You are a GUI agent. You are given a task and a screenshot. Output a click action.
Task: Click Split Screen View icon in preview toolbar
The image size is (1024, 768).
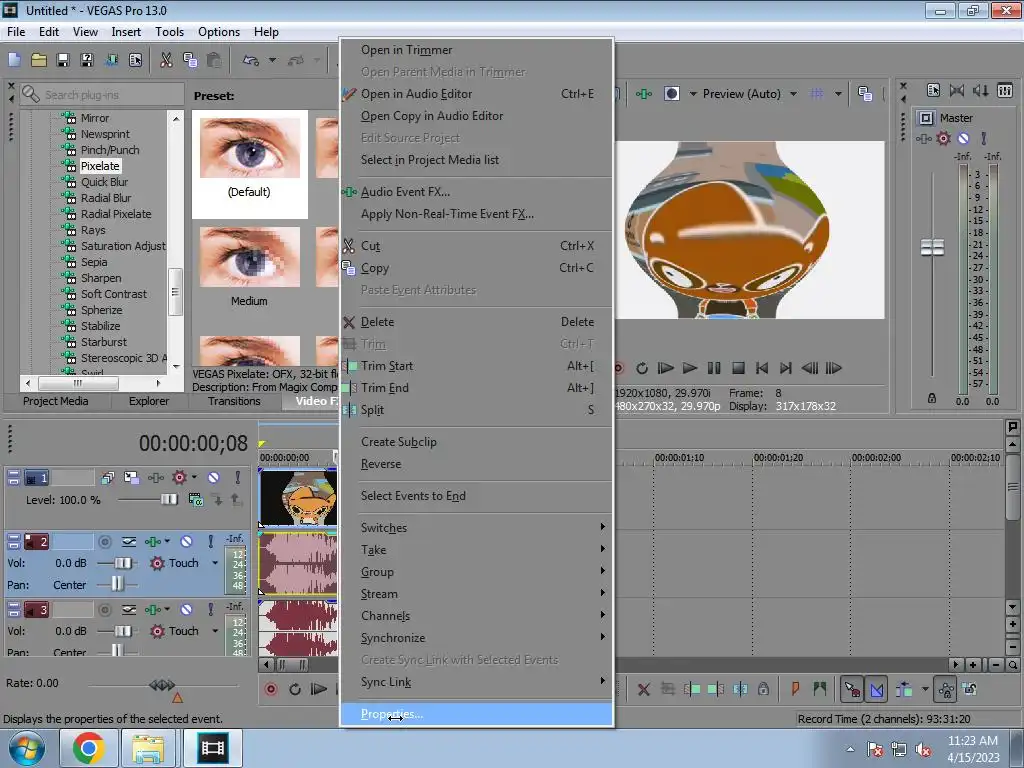pos(671,93)
